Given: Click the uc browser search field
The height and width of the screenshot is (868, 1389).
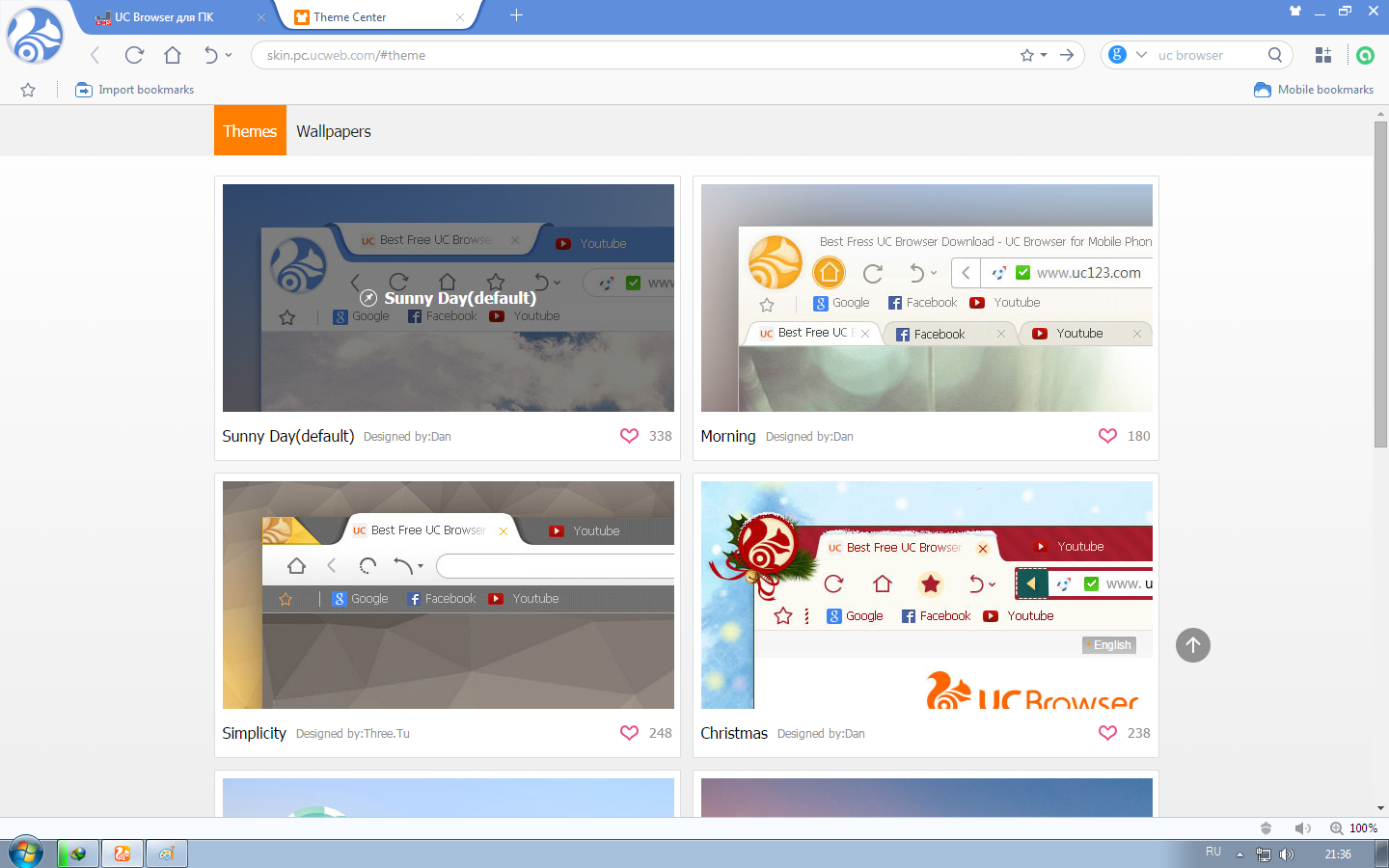Looking at the screenshot, I should click(x=1206, y=55).
